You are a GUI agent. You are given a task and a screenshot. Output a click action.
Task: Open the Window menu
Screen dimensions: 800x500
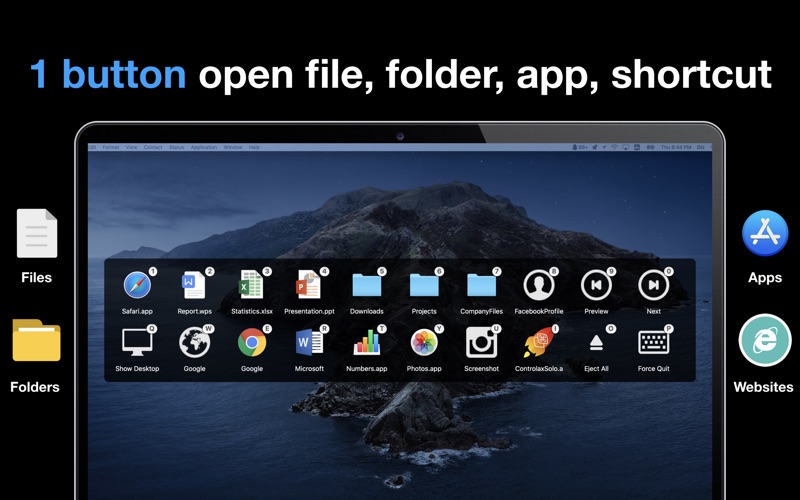coord(233,147)
